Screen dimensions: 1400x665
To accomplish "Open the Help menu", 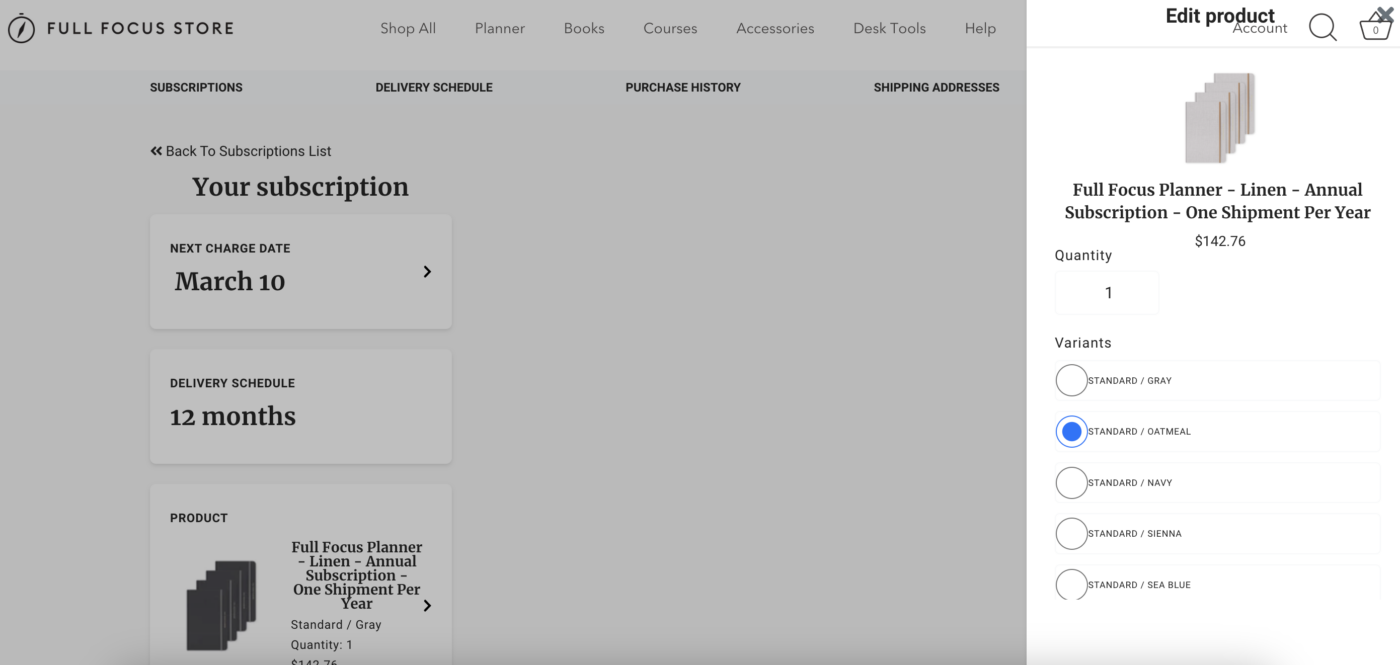I will [980, 28].
